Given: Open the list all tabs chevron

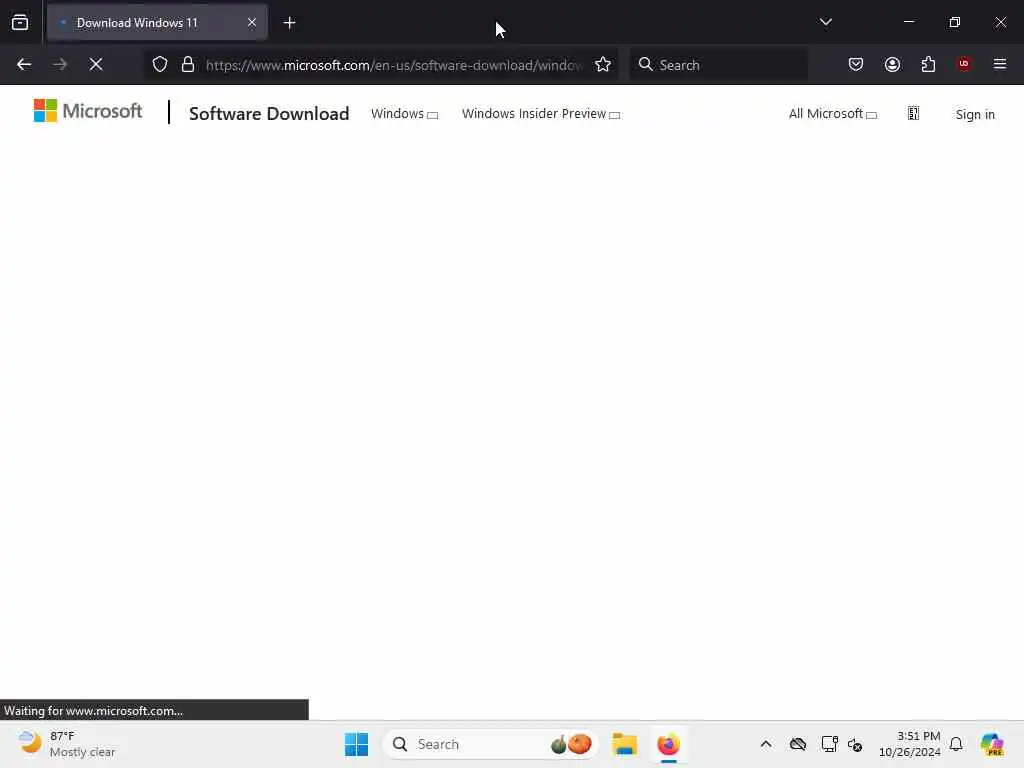Looking at the screenshot, I should 825,22.
